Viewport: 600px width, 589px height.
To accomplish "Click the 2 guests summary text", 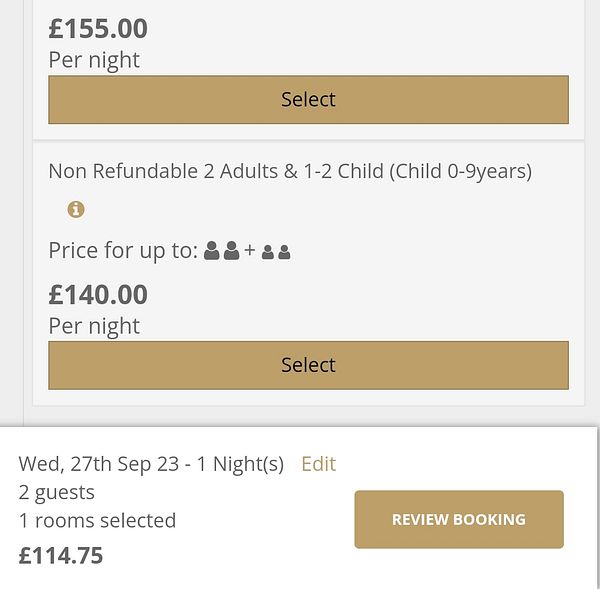I will point(57,492).
